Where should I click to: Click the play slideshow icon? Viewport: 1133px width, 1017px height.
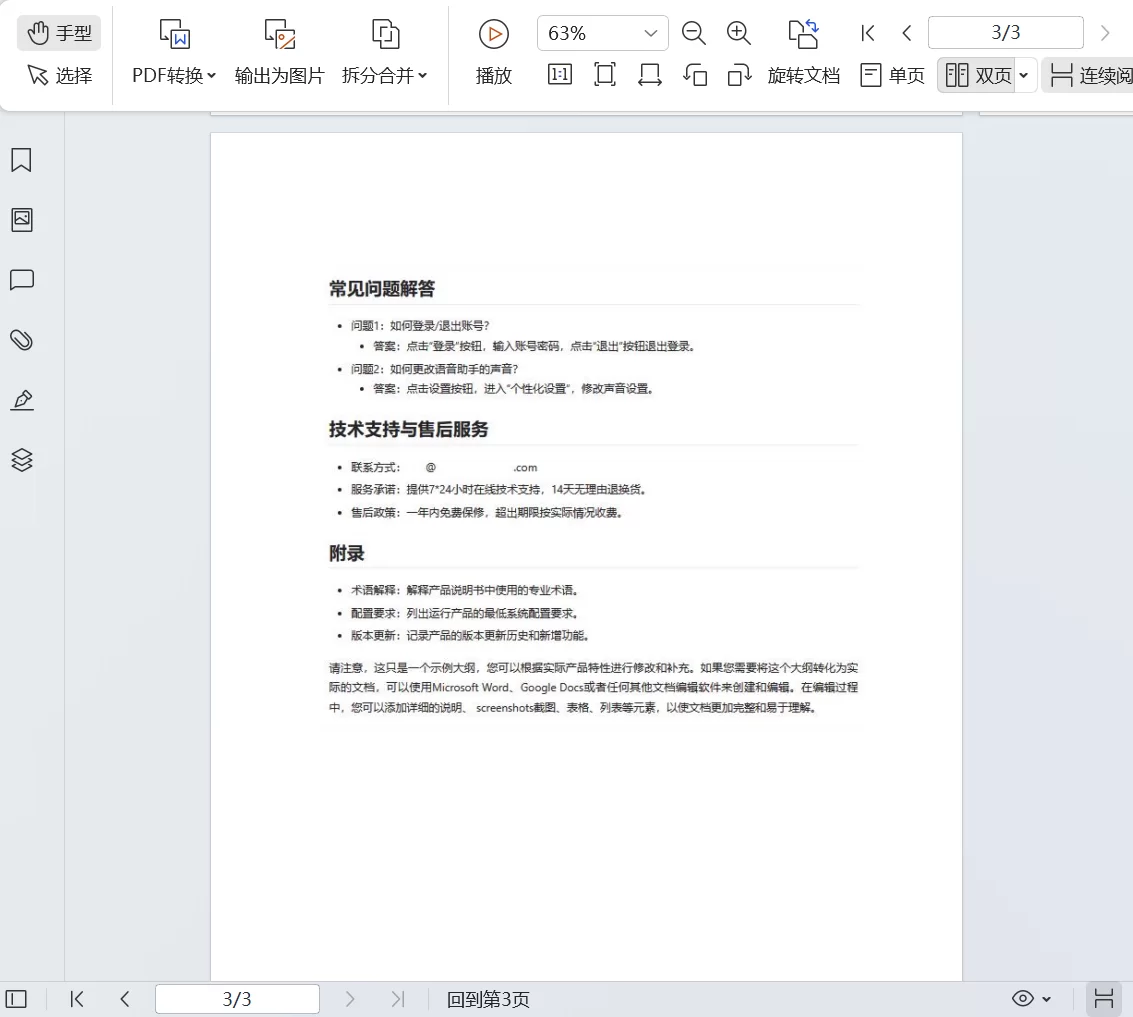coord(493,34)
